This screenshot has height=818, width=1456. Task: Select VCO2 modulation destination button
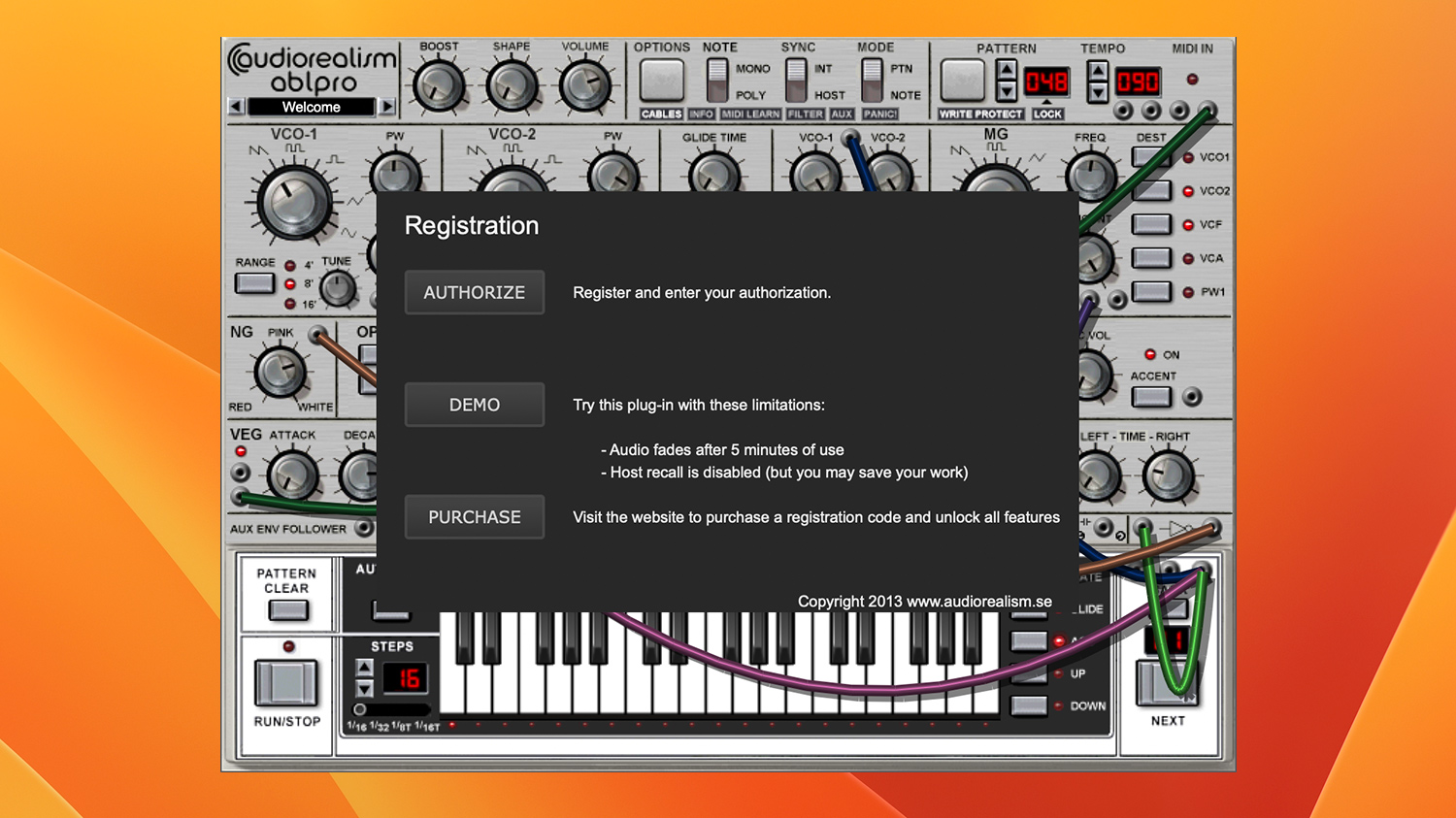pyautogui.click(x=1151, y=191)
